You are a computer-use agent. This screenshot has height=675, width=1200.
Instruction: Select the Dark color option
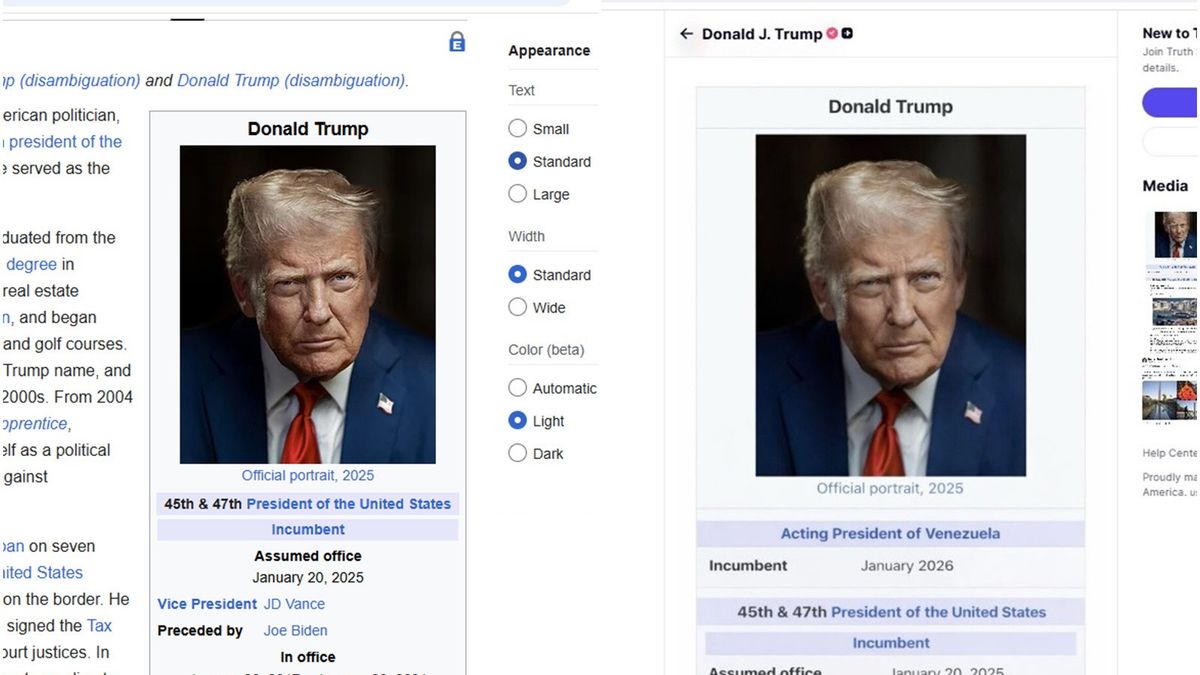[517, 453]
